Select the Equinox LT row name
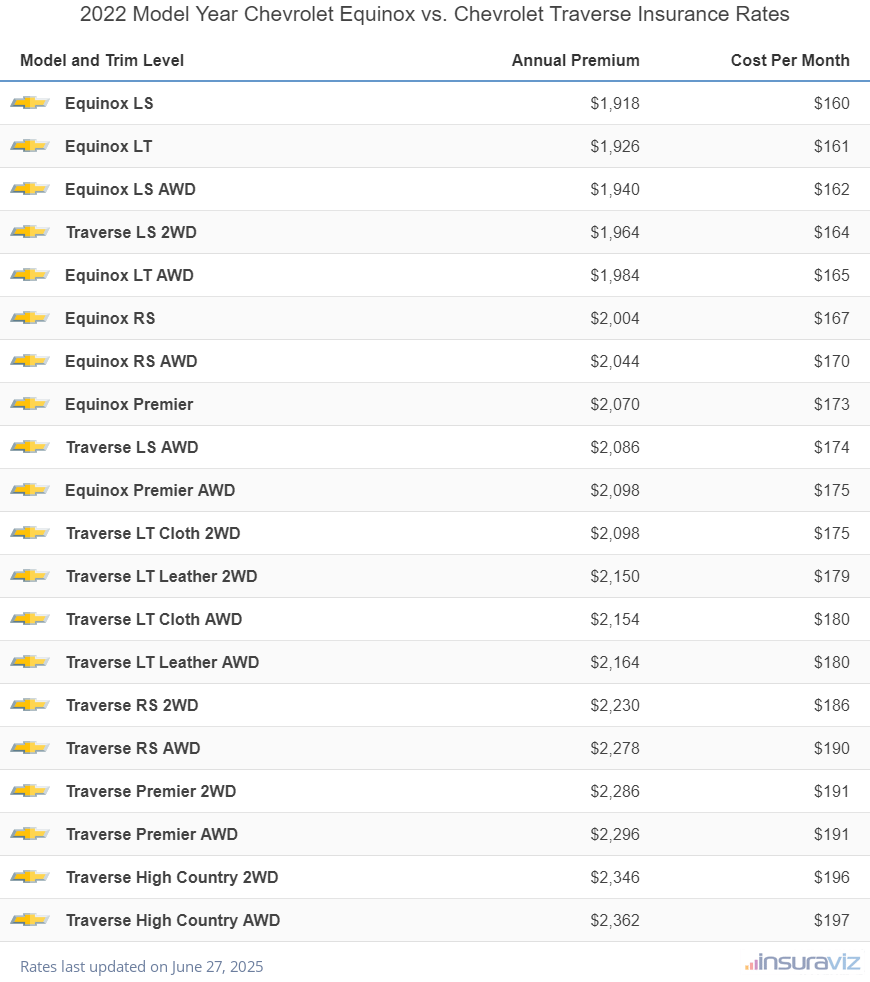This screenshot has height=982, width=870. coord(108,146)
